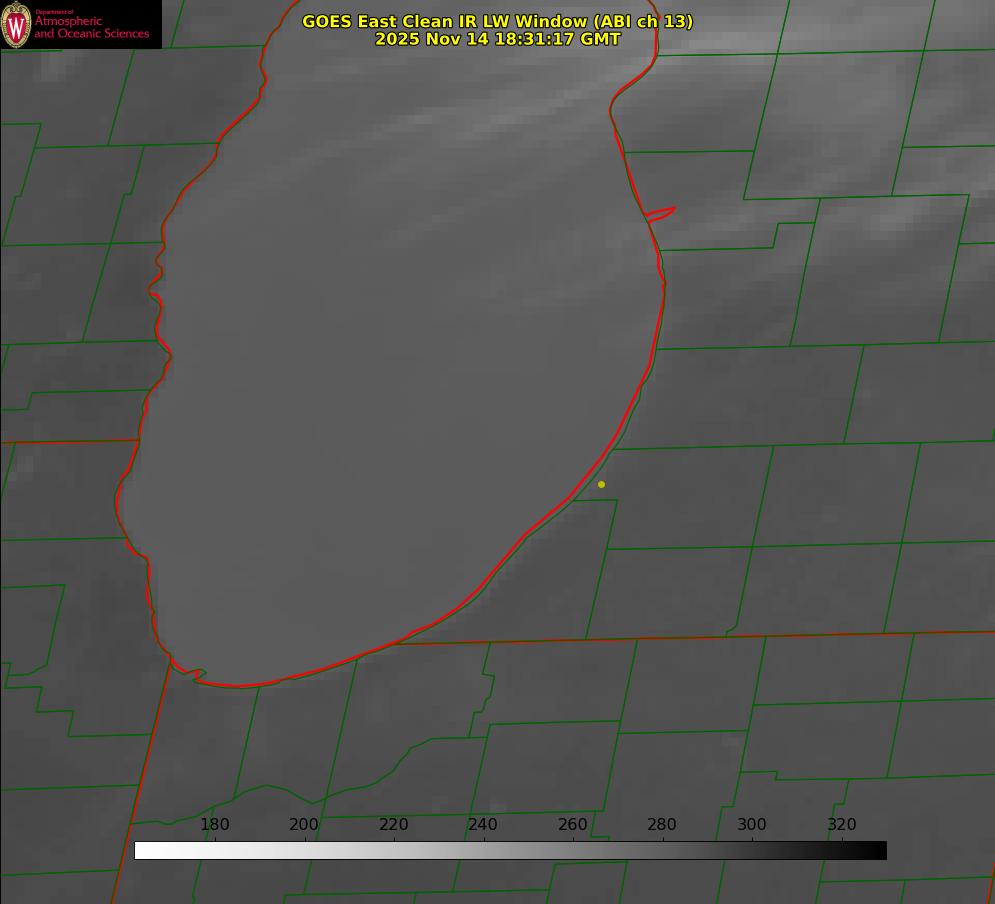Click the 320 colorbar tick label
Viewport: 995px width, 904px height.
tap(842, 825)
